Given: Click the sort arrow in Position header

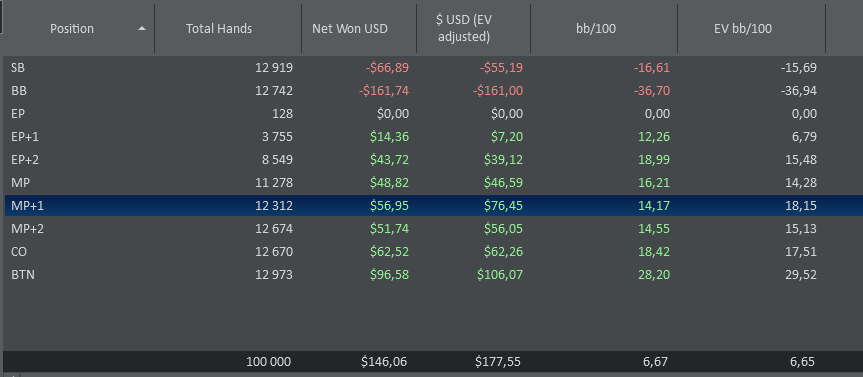Looking at the screenshot, I should [x=142, y=29].
